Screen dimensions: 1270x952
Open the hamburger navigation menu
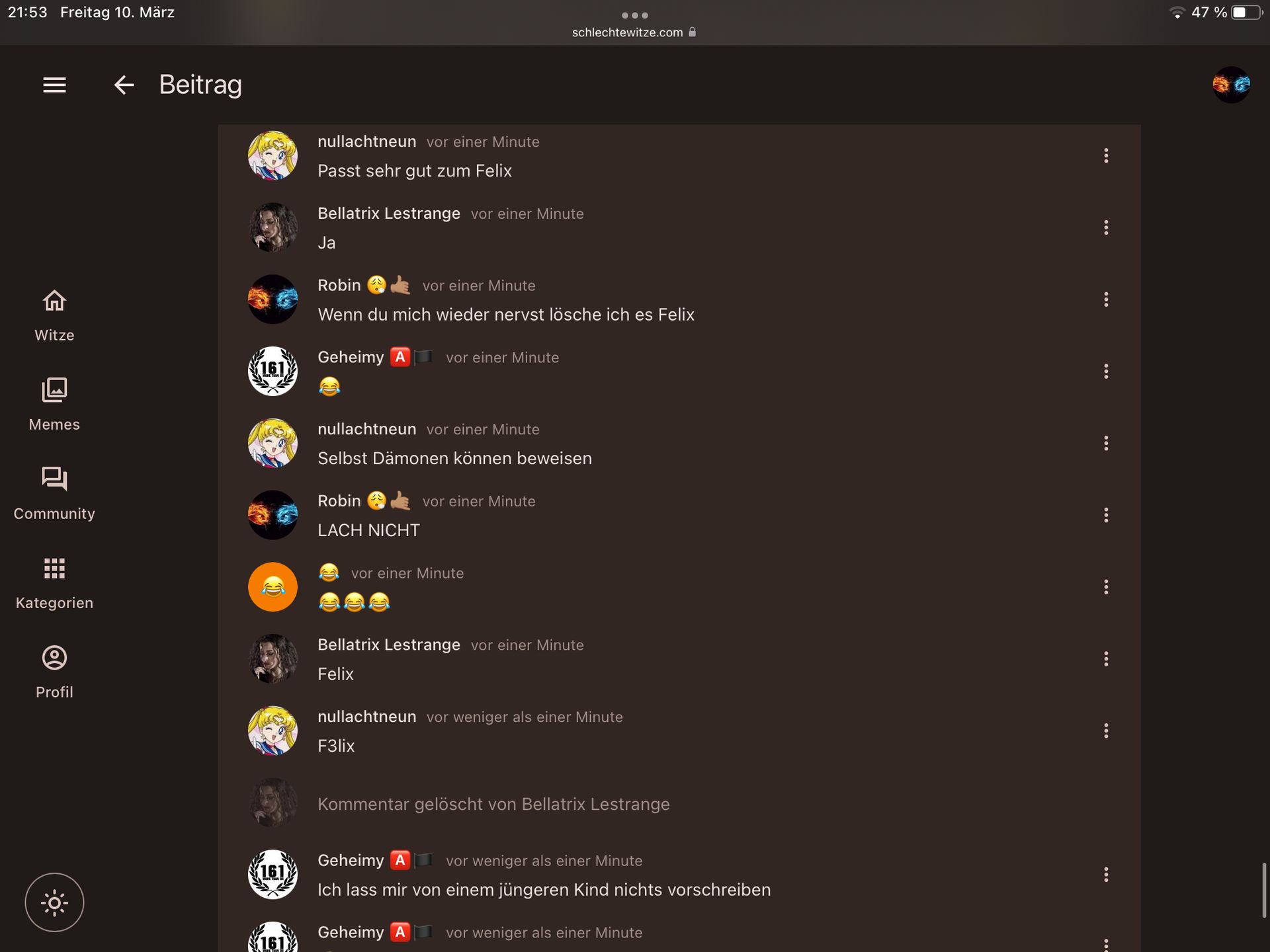pyautogui.click(x=54, y=85)
